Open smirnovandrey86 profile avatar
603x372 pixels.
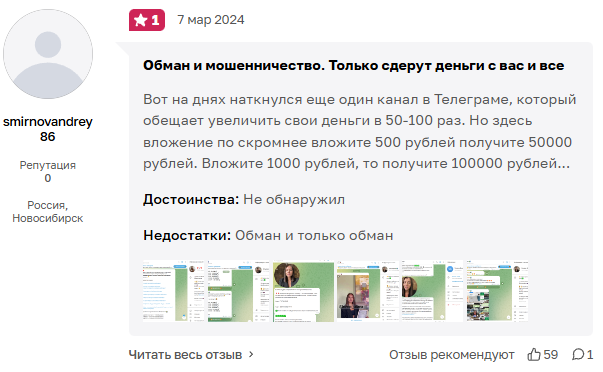tap(48, 54)
